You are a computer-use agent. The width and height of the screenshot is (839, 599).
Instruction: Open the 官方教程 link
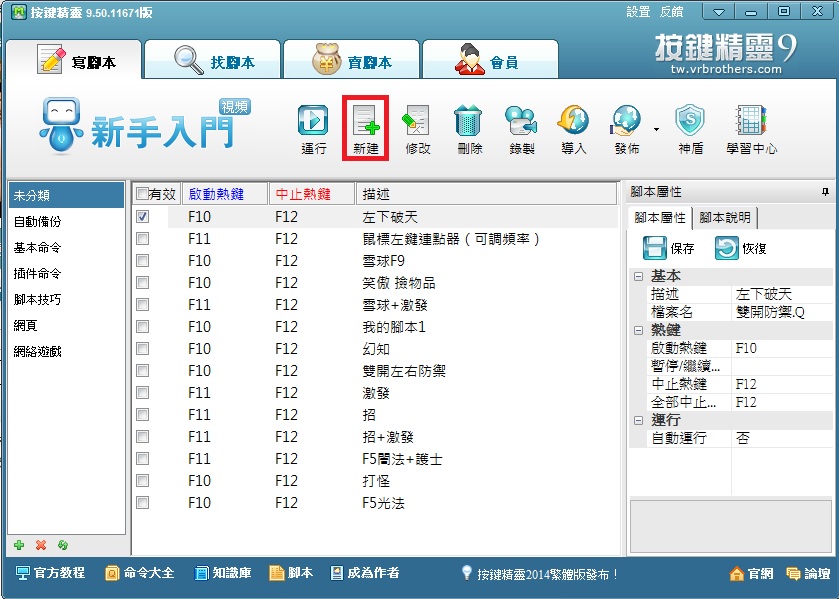point(52,573)
